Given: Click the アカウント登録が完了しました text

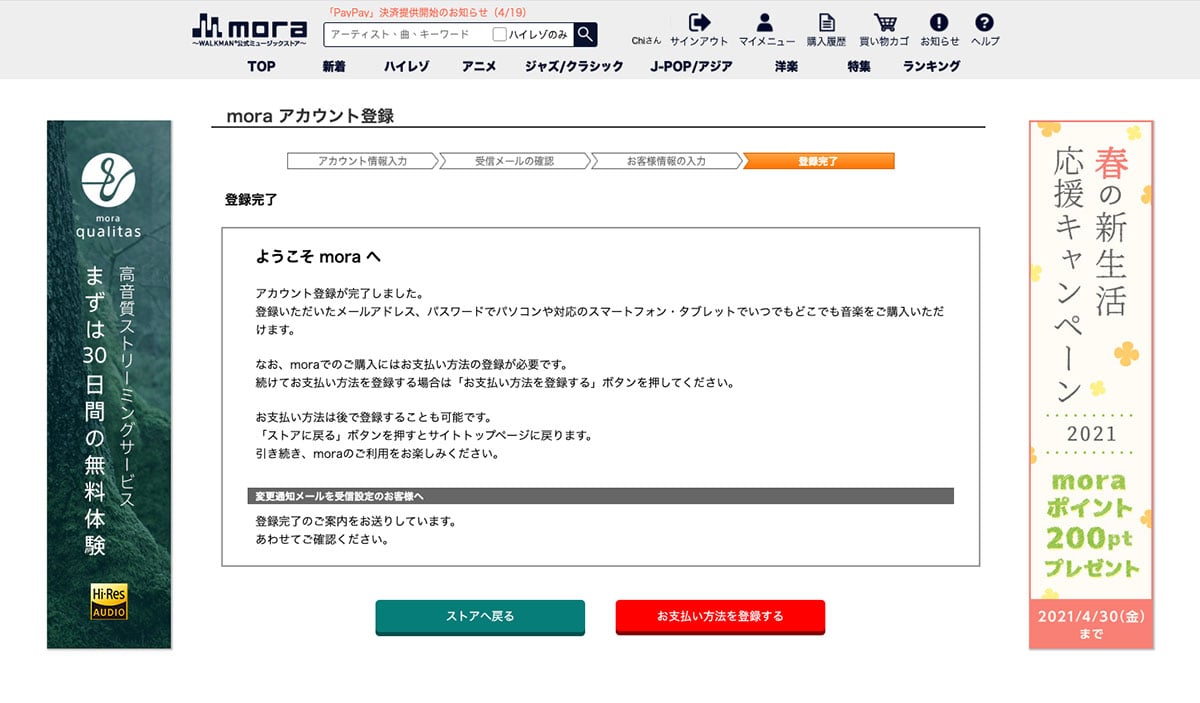Looking at the screenshot, I should click(340, 293).
